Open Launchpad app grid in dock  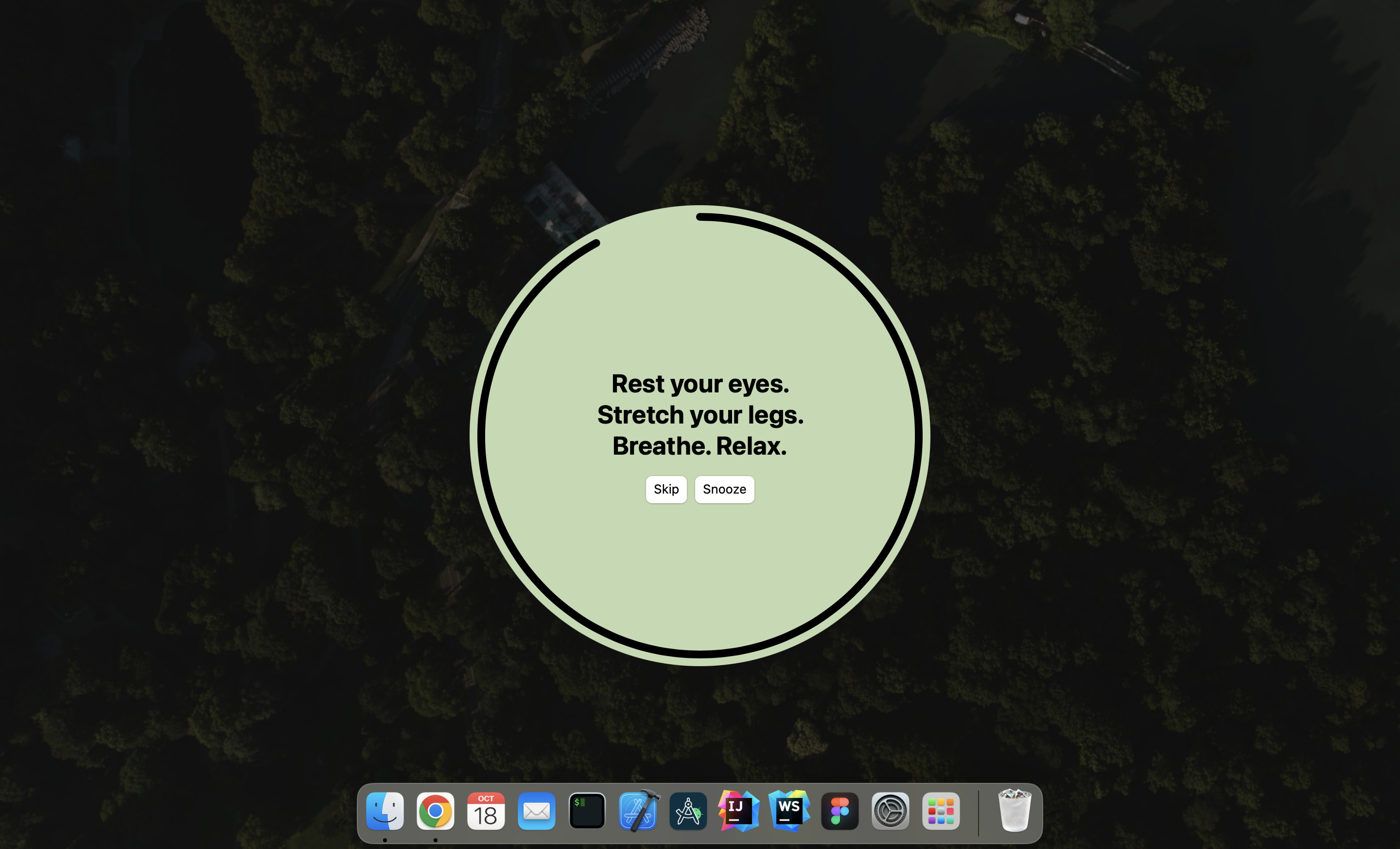[941, 811]
